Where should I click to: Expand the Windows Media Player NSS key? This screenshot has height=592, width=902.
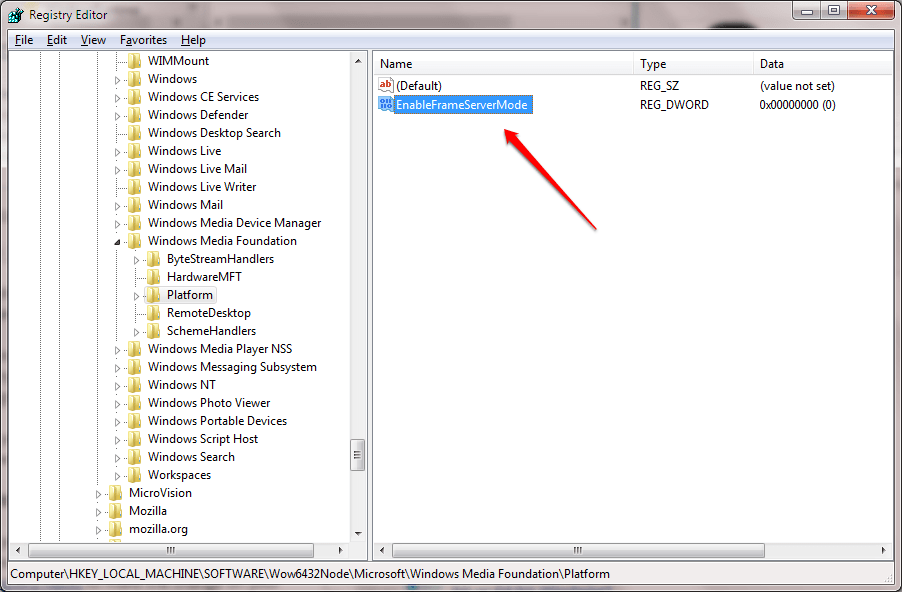[118, 348]
